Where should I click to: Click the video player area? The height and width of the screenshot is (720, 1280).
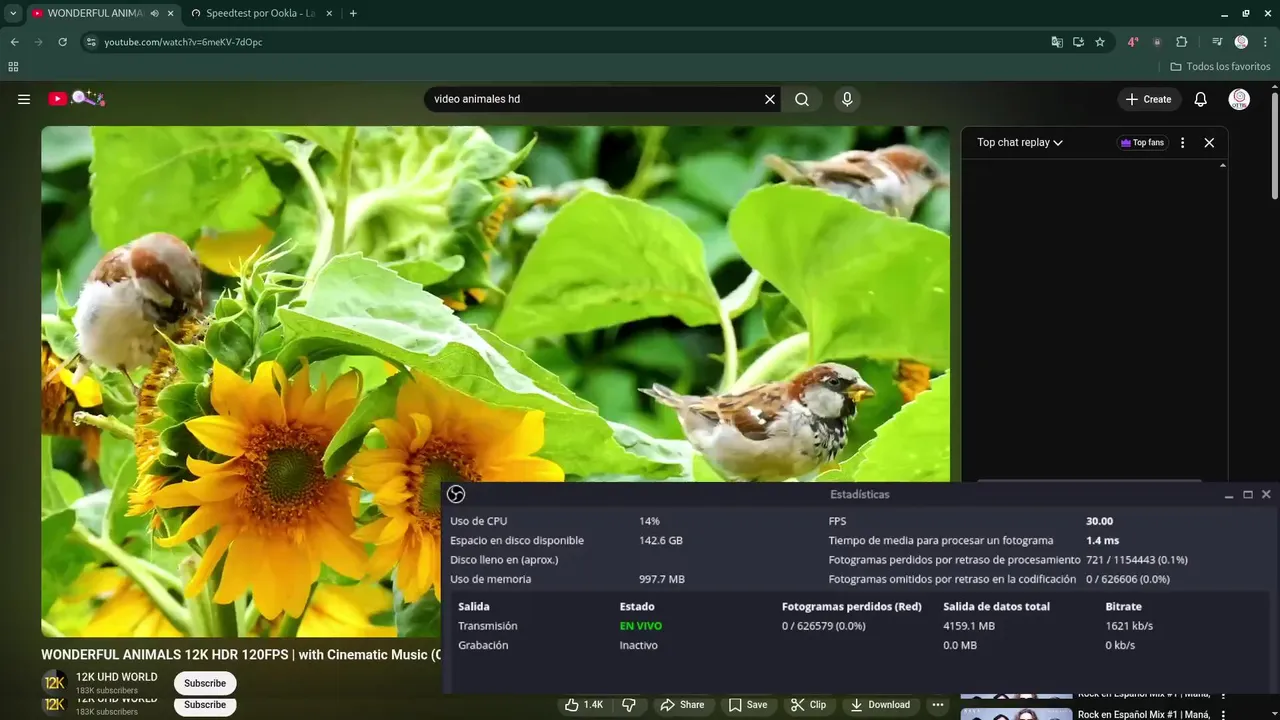point(495,381)
